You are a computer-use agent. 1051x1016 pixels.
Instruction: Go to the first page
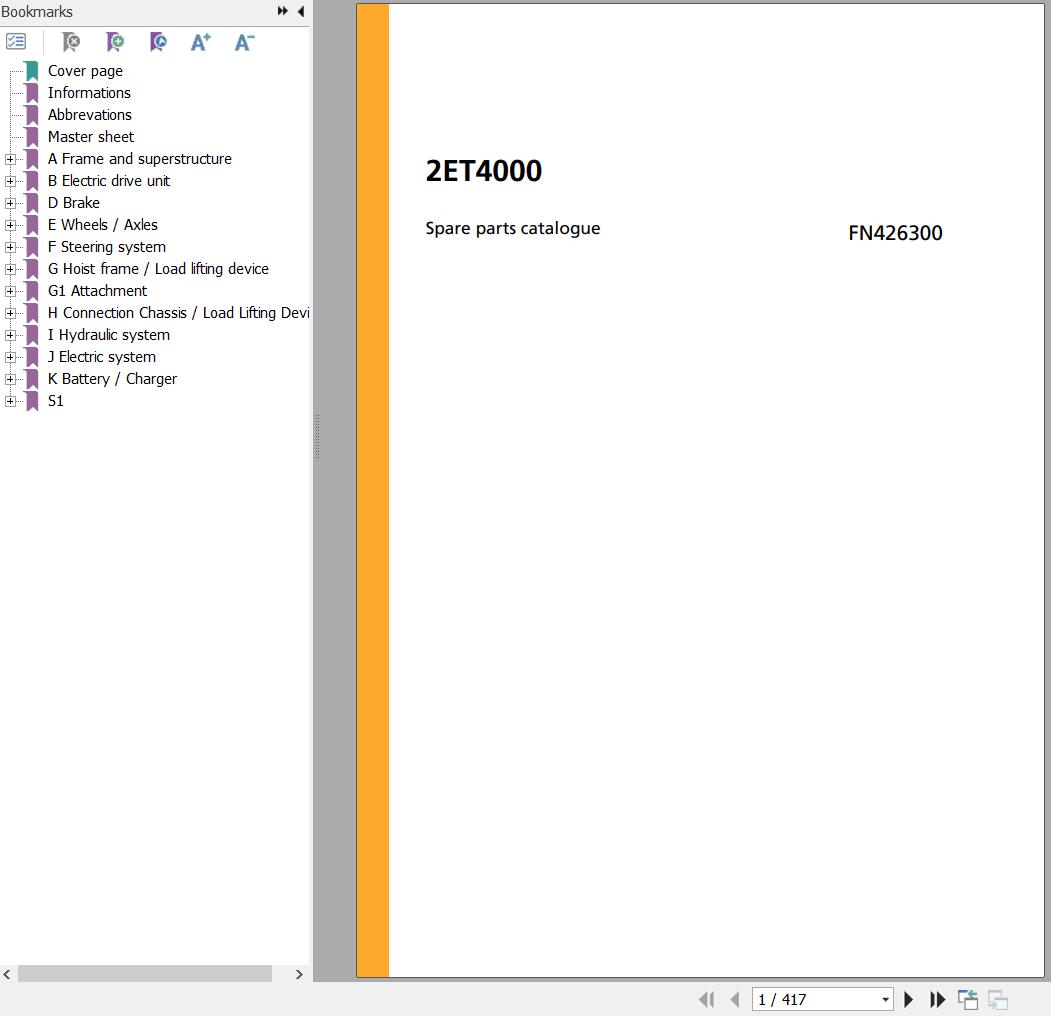point(706,999)
